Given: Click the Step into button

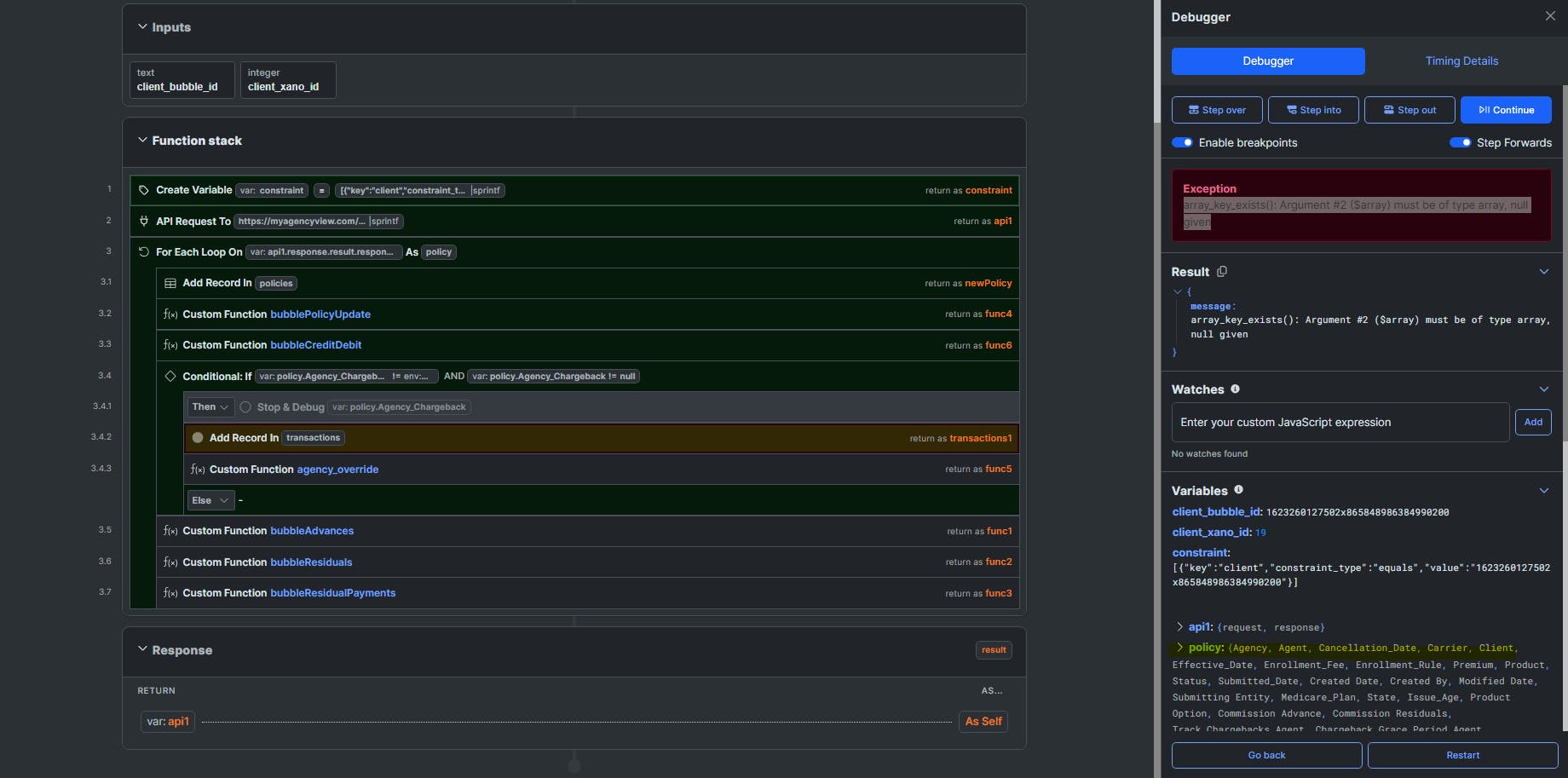Looking at the screenshot, I should [1313, 110].
